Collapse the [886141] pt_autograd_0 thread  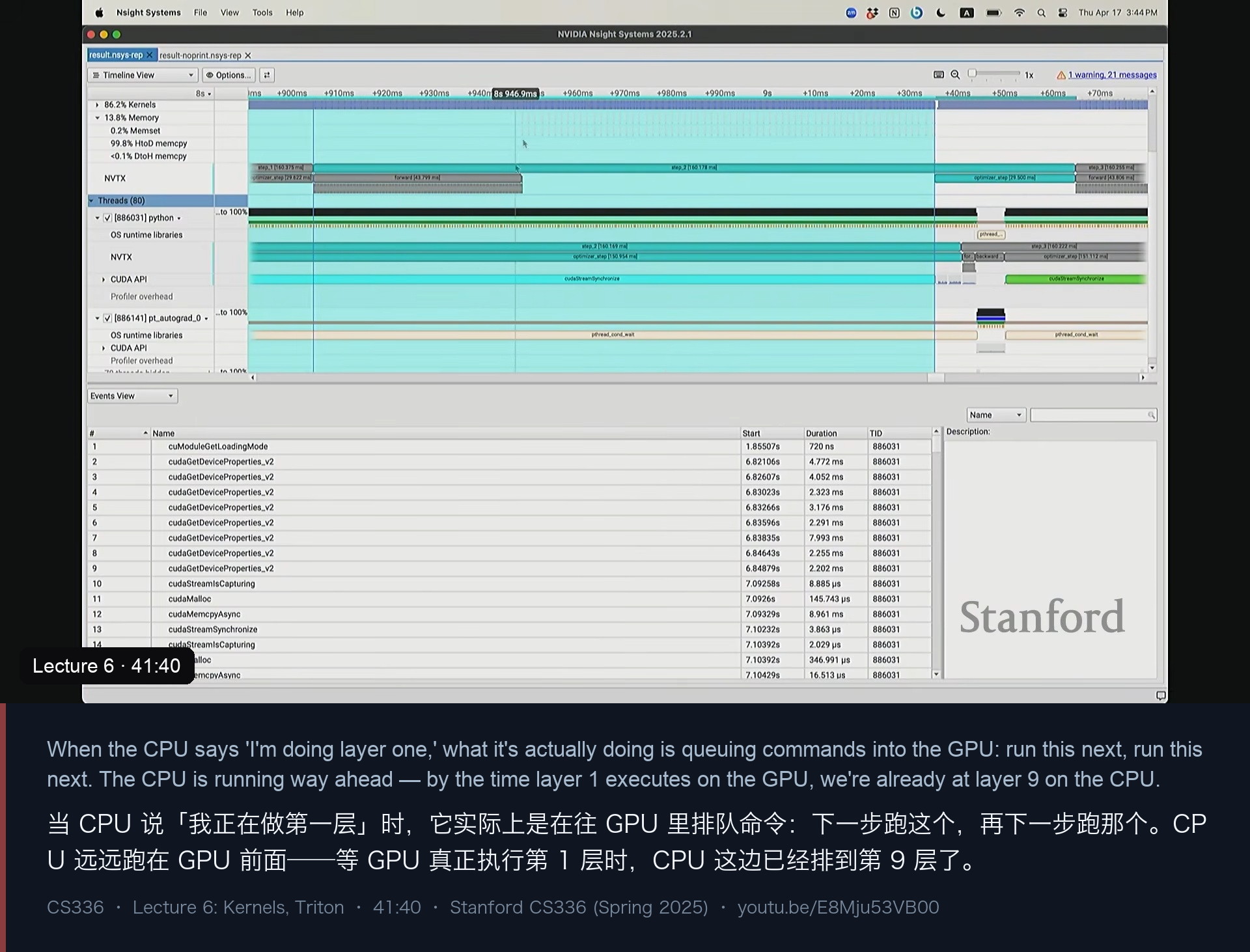(98, 318)
